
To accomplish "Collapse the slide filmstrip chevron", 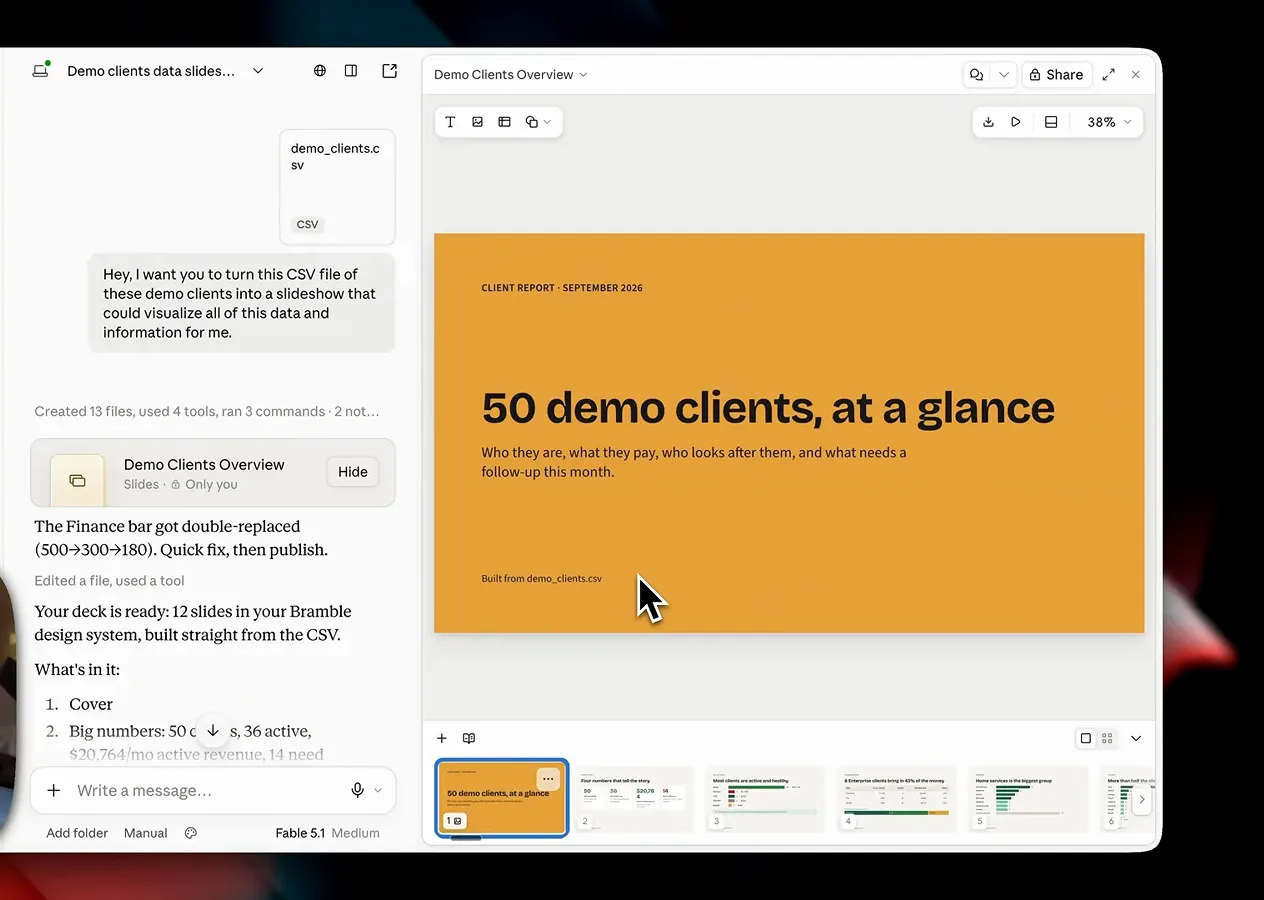I will click(x=1136, y=738).
